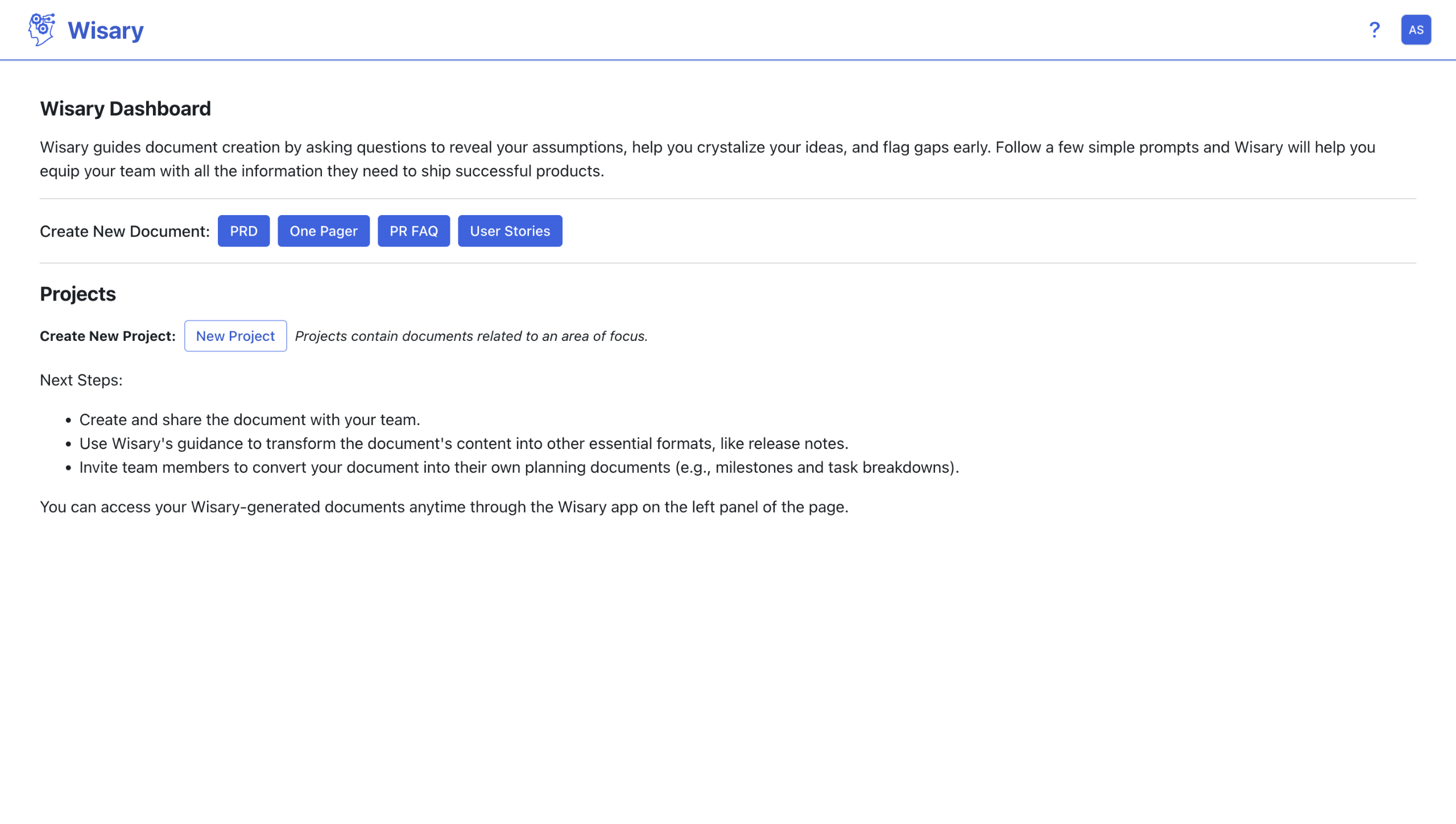Click the bullet mentioning release notes
The image size is (1456, 824).
coord(464,444)
